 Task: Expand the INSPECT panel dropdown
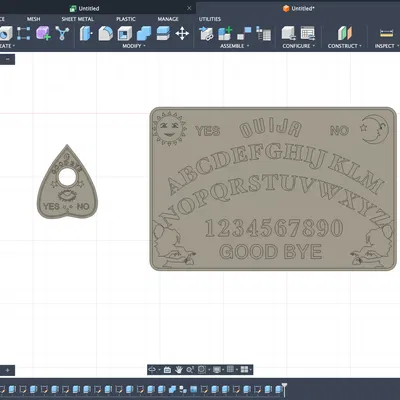[387, 46]
